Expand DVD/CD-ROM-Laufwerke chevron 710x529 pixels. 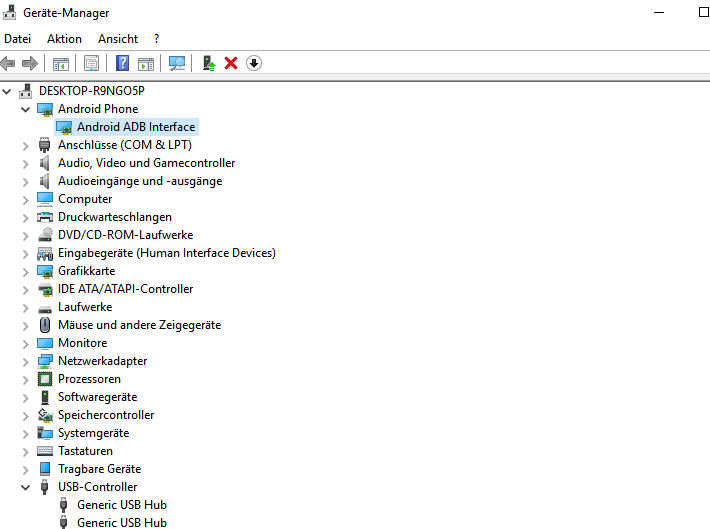coord(25,236)
